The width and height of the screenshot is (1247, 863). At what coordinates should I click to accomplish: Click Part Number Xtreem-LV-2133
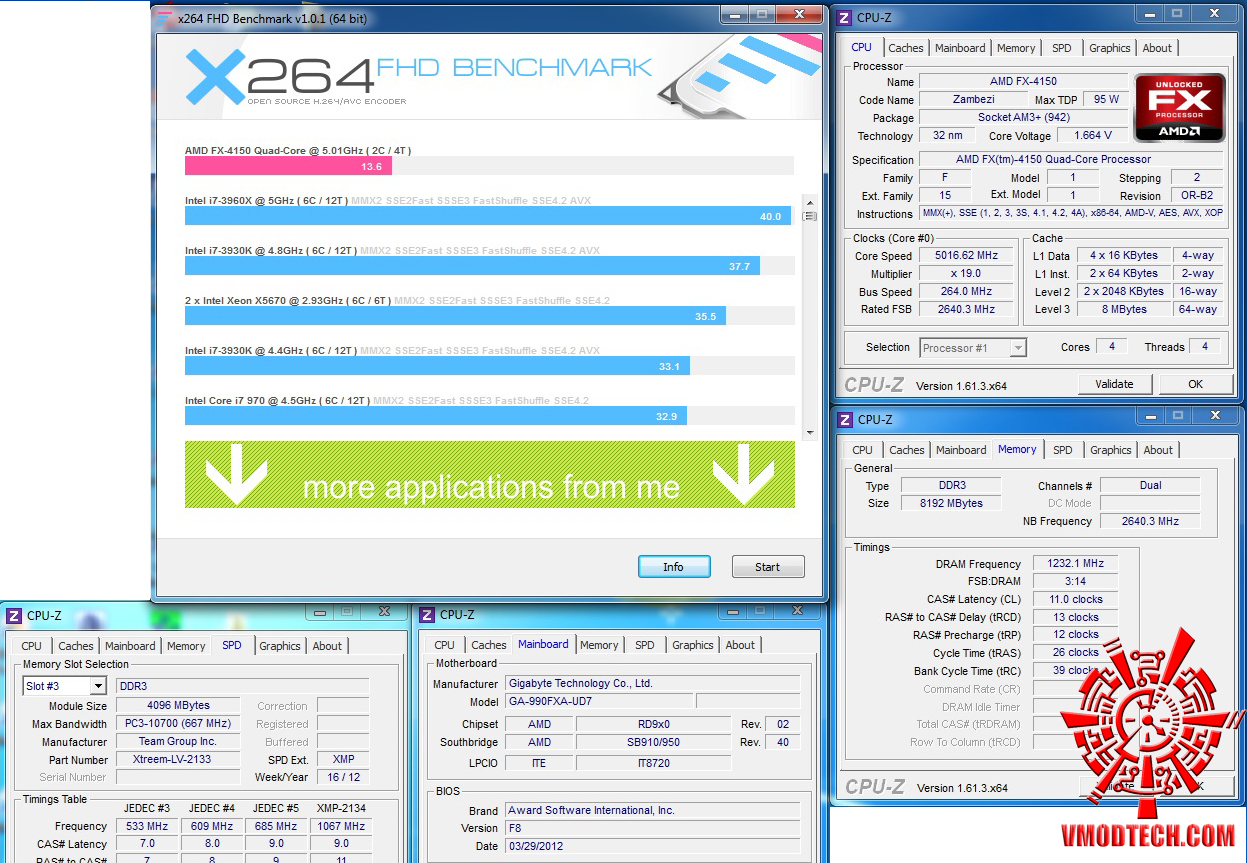coord(176,760)
